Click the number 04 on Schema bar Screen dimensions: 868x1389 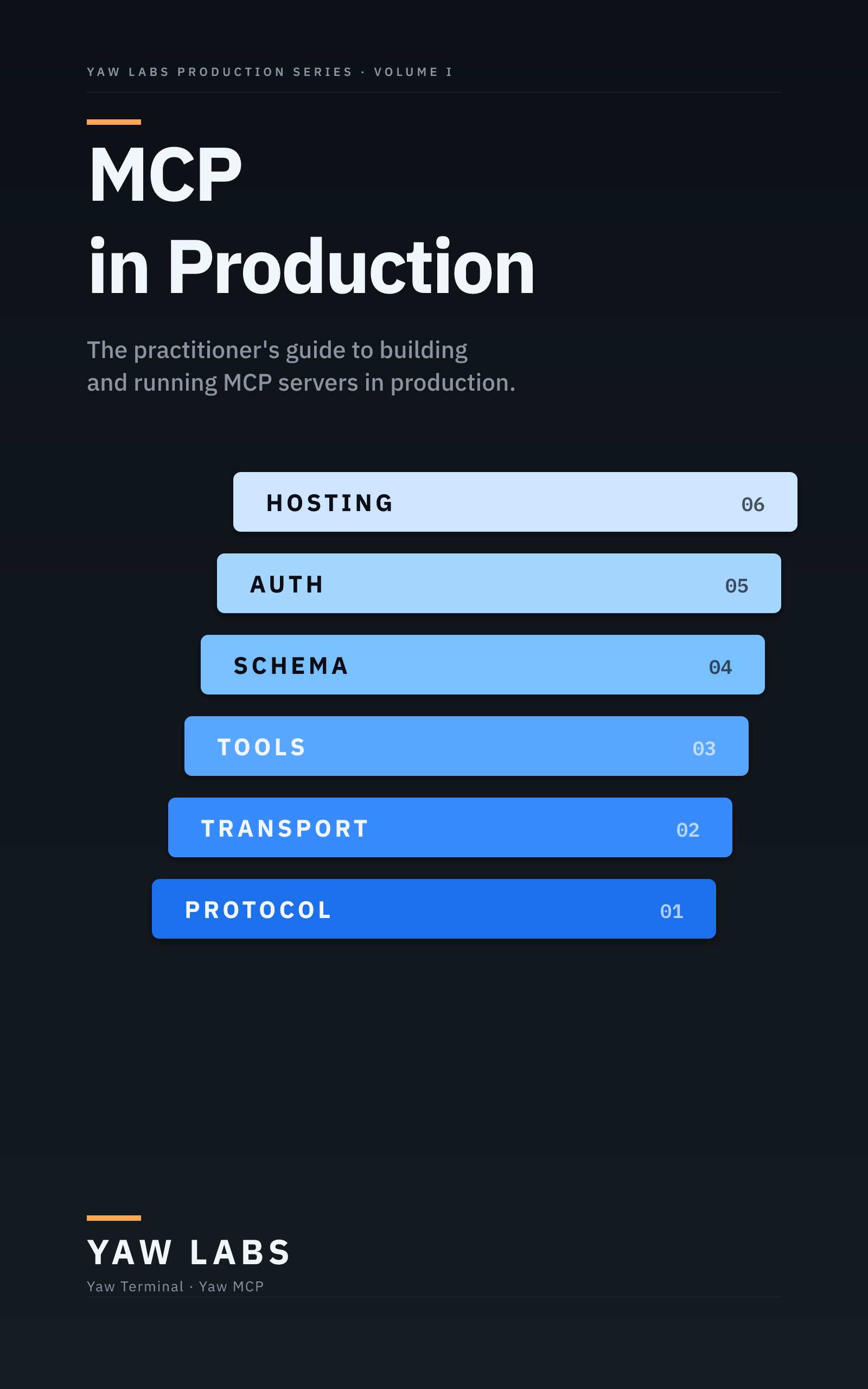(x=720, y=667)
